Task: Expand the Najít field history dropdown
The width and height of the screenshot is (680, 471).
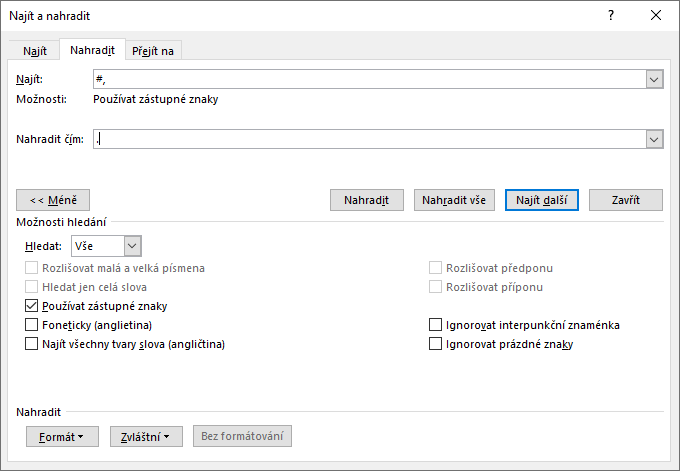Action: click(x=655, y=79)
